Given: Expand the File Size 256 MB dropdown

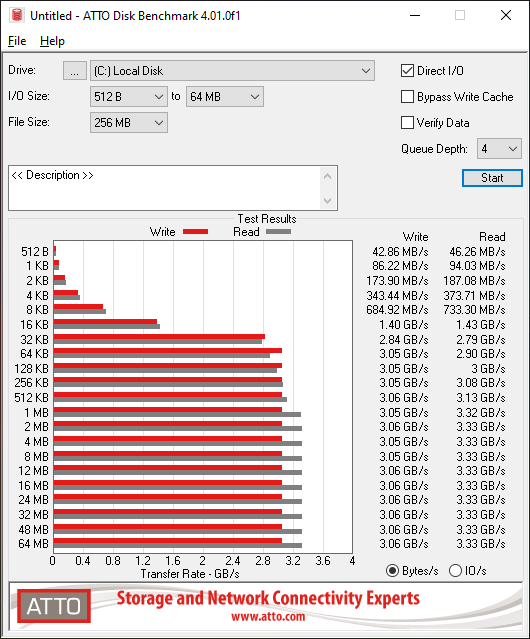Looking at the screenshot, I should (x=129, y=123).
